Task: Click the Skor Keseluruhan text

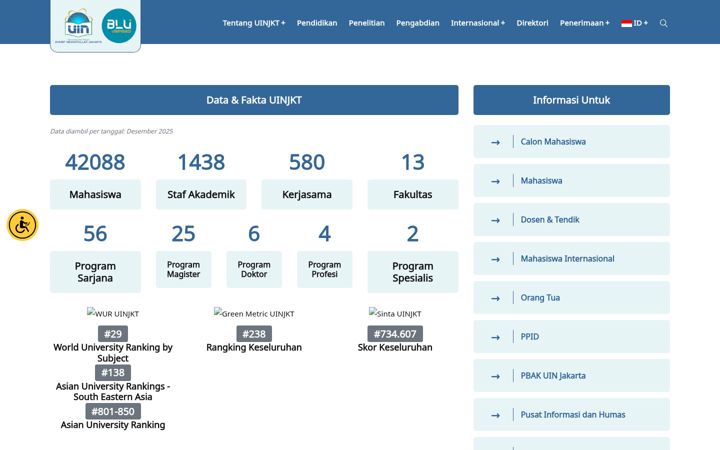Action: [x=395, y=347]
